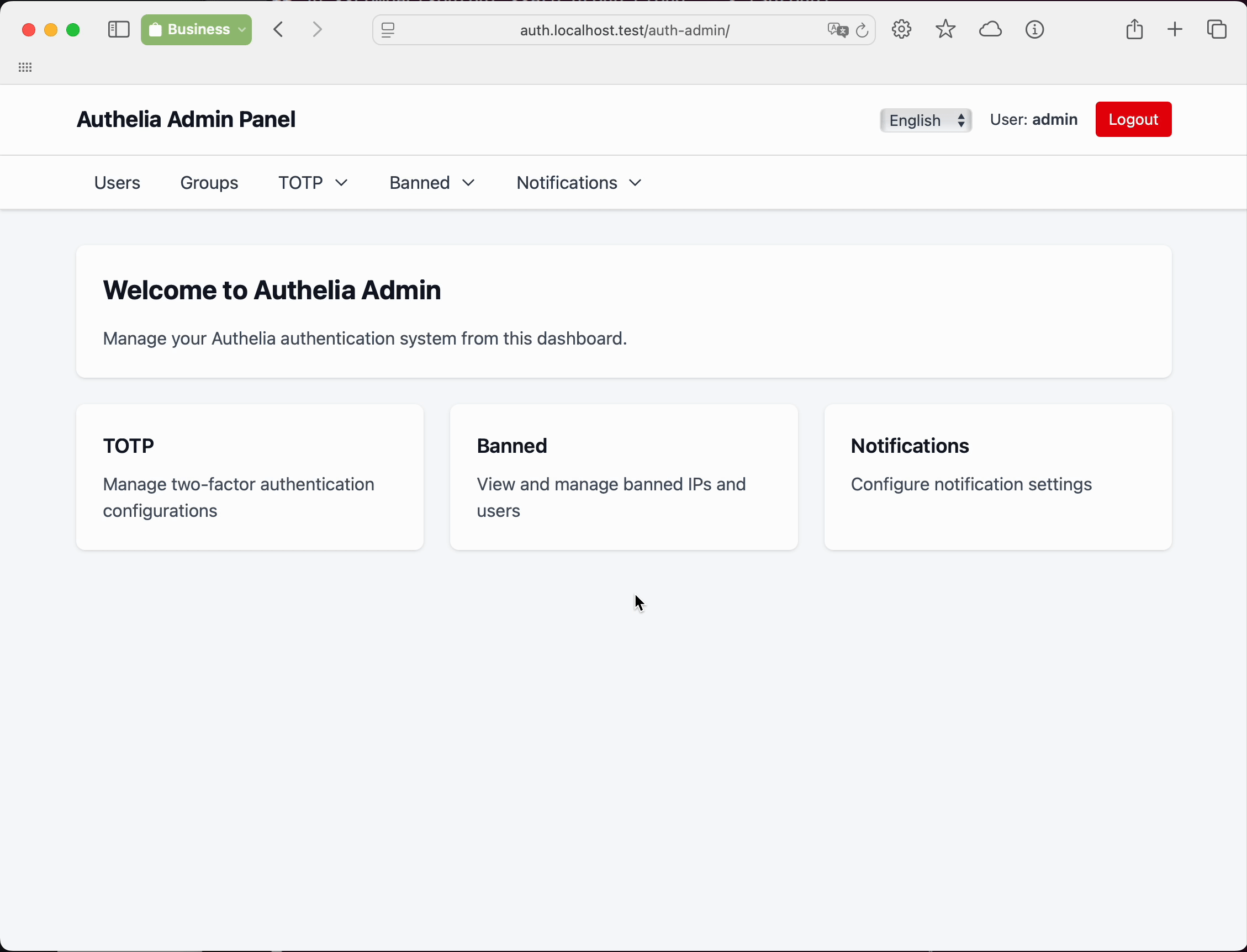
Task: Open the English language selector
Action: (925, 120)
